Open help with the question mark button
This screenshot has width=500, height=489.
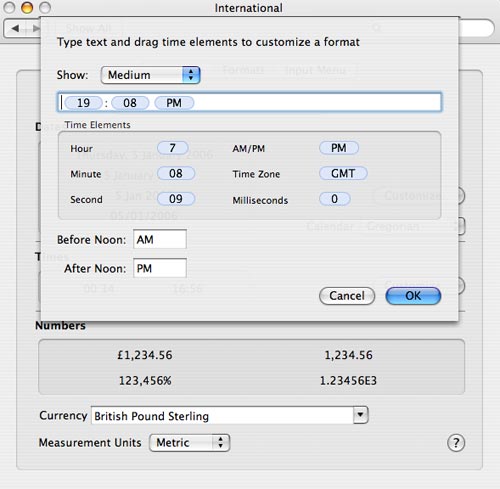pos(456,443)
